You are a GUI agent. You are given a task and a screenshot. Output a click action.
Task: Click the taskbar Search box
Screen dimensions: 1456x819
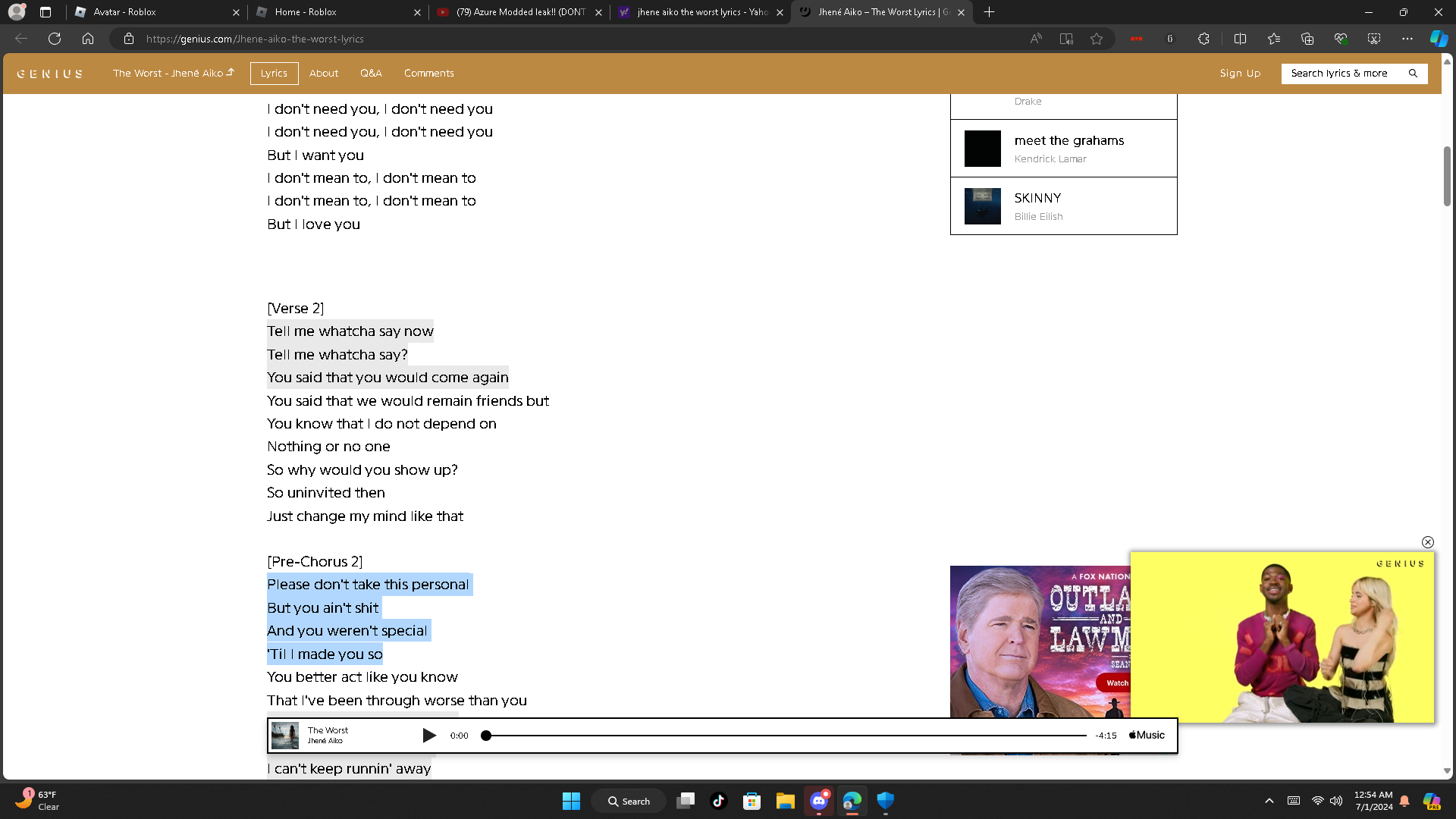coord(629,801)
